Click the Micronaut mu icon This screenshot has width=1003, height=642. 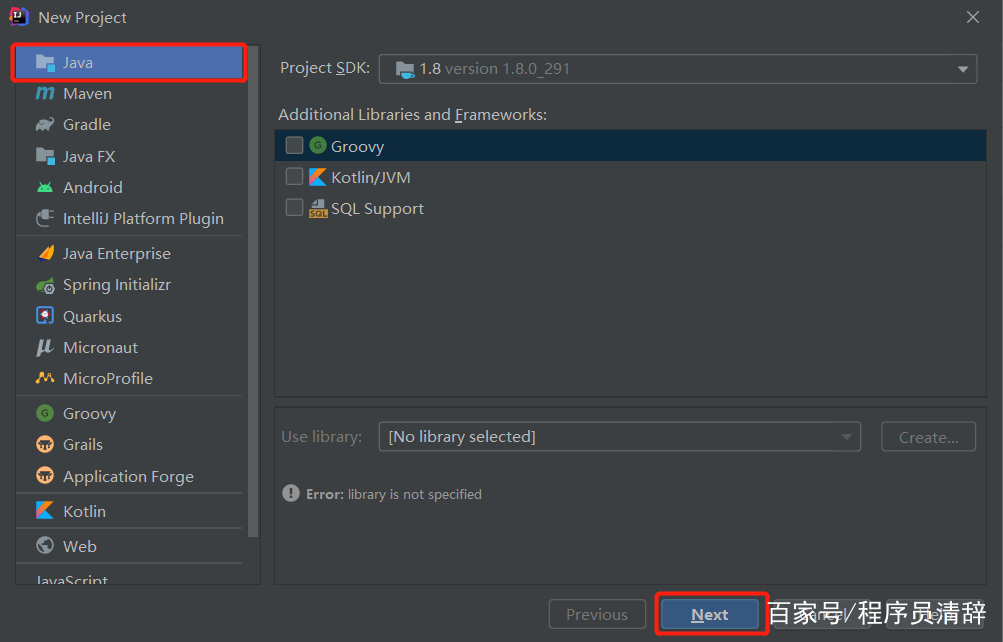45,347
